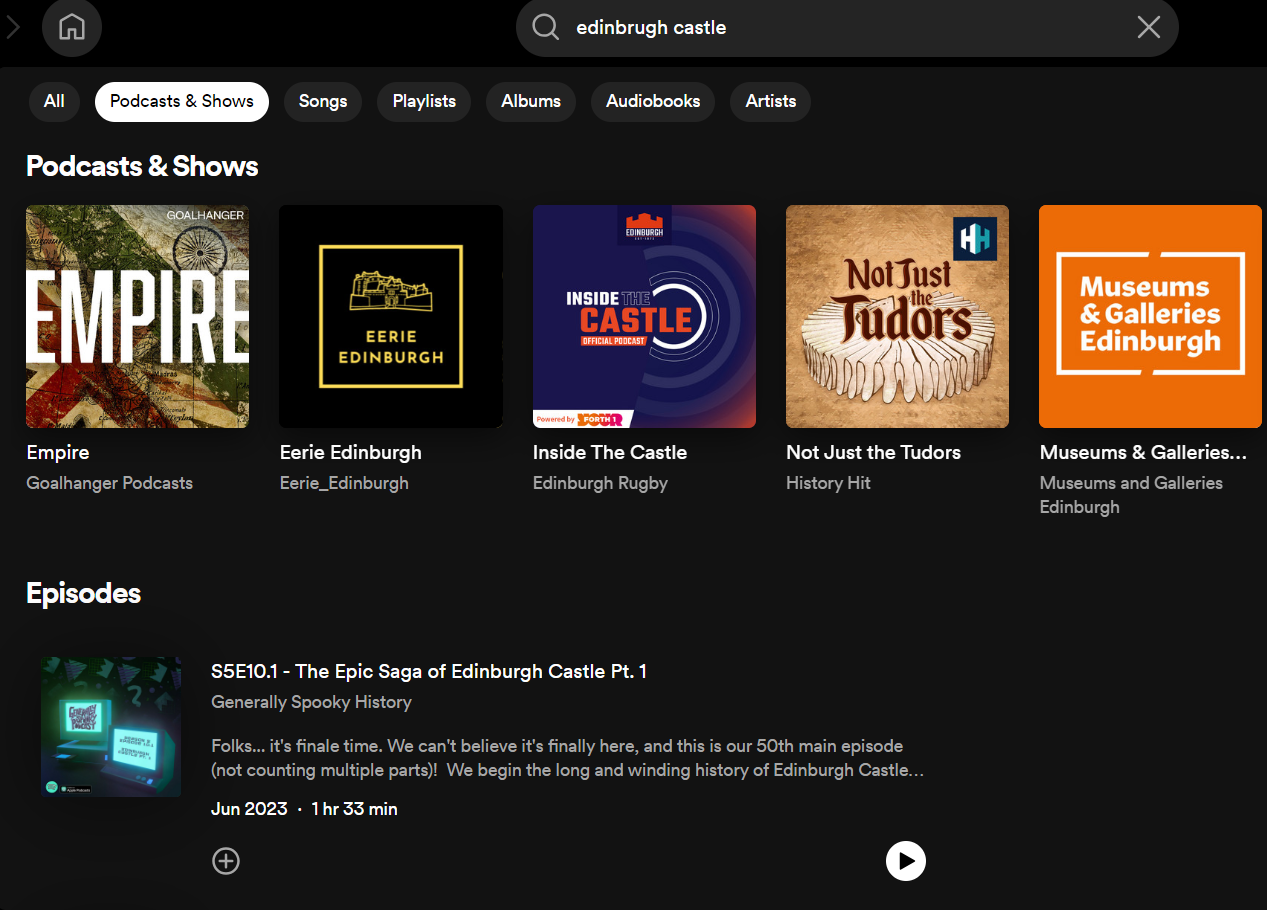Click the Not Just the Tudors title
This screenshot has width=1267, height=910.
[x=873, y=452]
